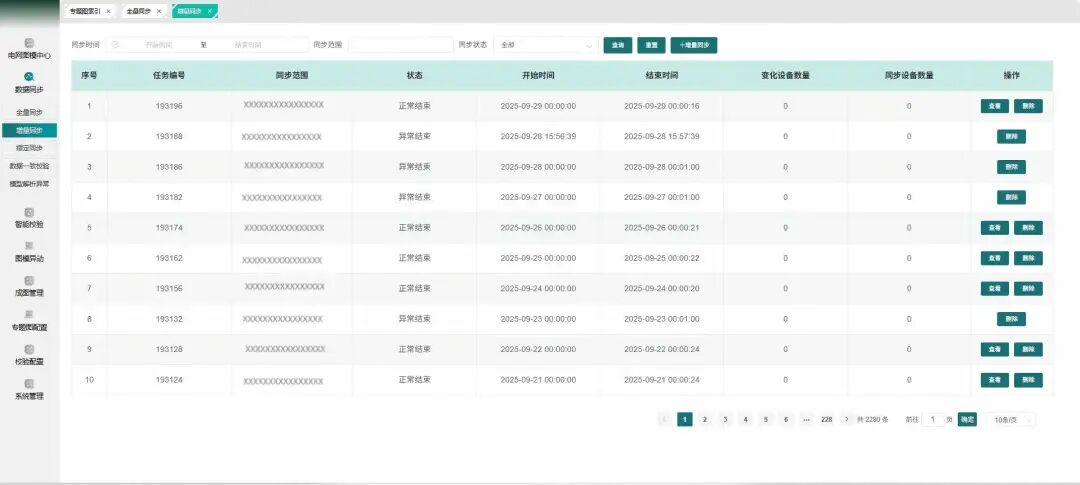Select 增量同步 in sidebar submenu
Image resolution: width=1080 pixels, height=485 pixels.
(29, 130)
